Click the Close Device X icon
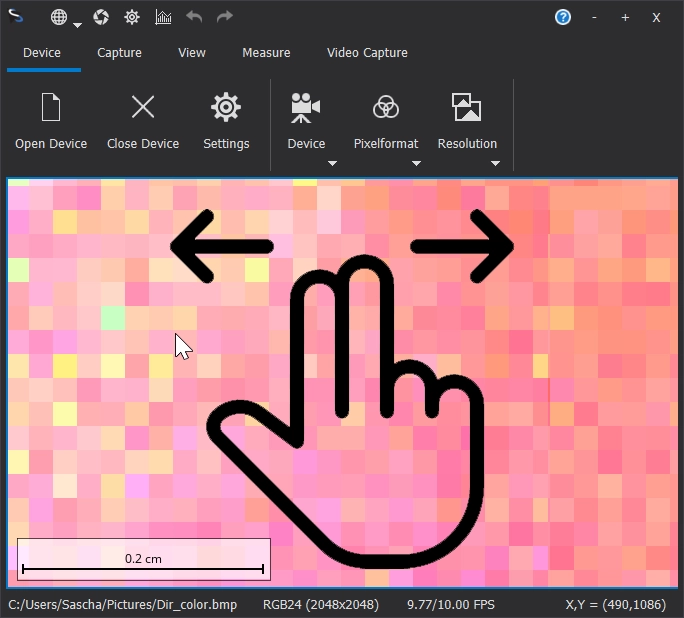 143,108
